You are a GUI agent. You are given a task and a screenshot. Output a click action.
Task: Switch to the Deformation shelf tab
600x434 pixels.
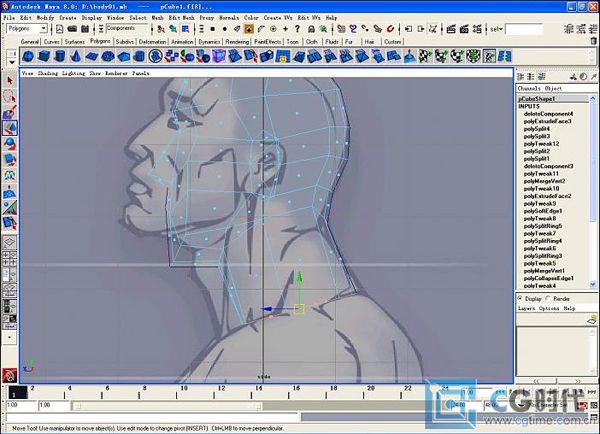(x=152, y=42)
